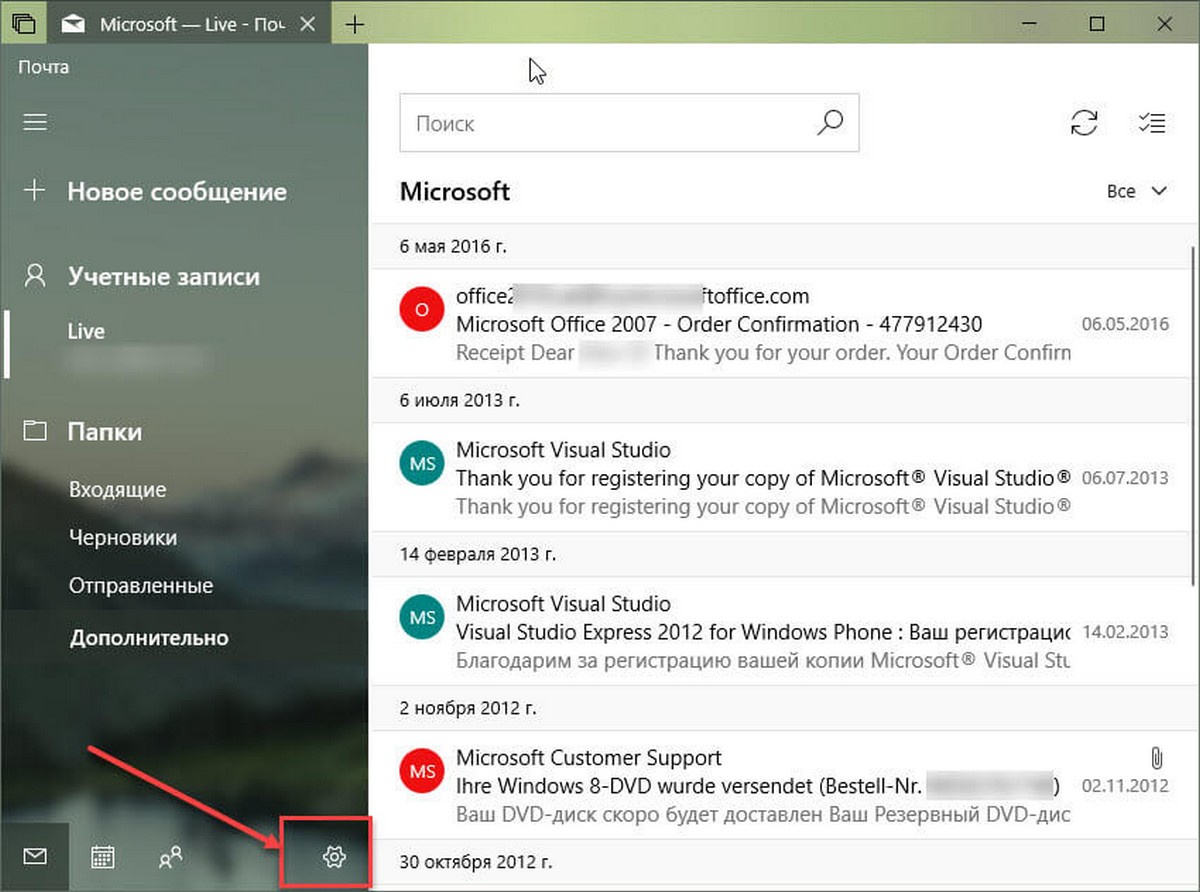Click the MS avatar dated 06.07.2013
The height and width of the screenshot is (892, 1200).
pos(421,464)
